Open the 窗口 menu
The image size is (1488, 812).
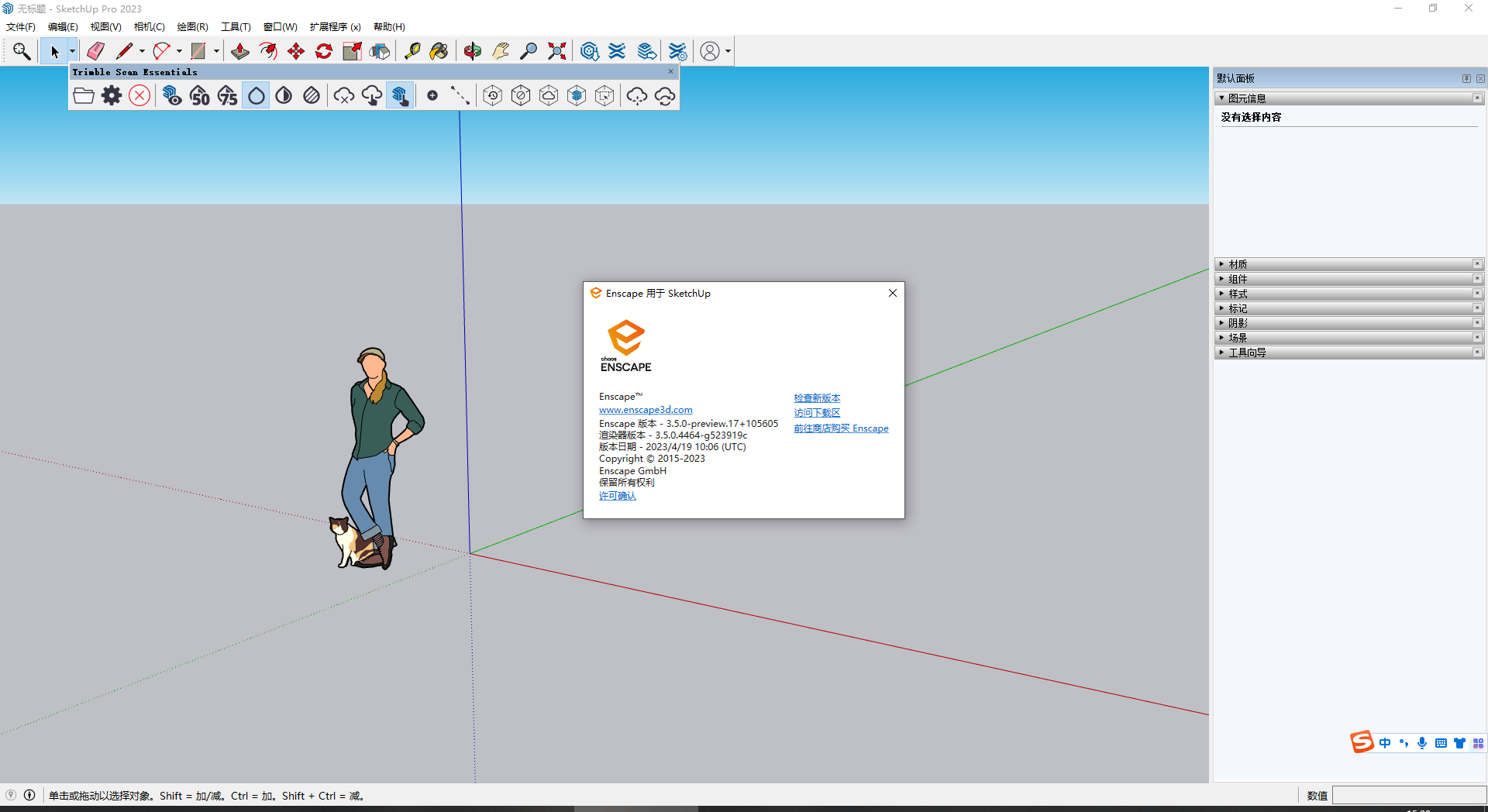279,26
